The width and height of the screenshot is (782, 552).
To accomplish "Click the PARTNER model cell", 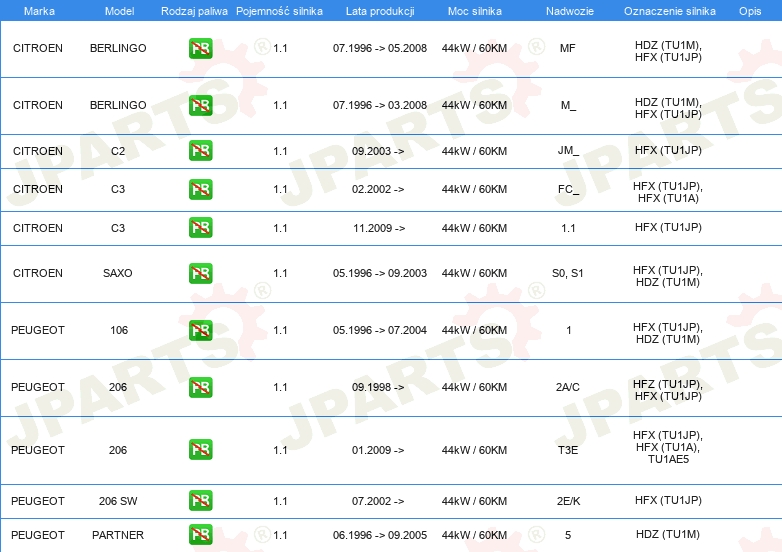I will coord(118,535).
